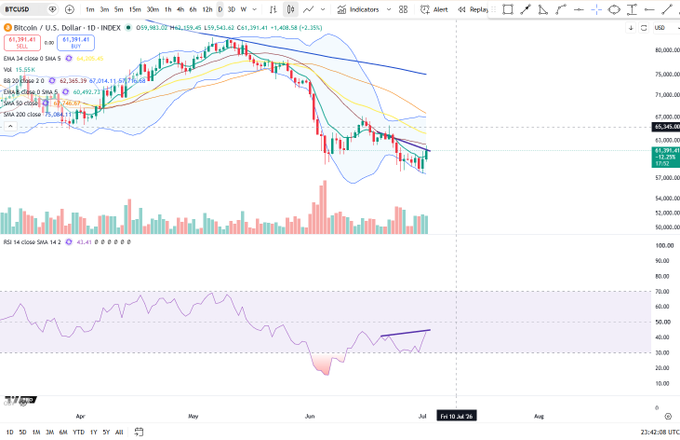Open BB 20 indicator settings icon
This screenshot has height=440, width=680.
pos(52,81)
